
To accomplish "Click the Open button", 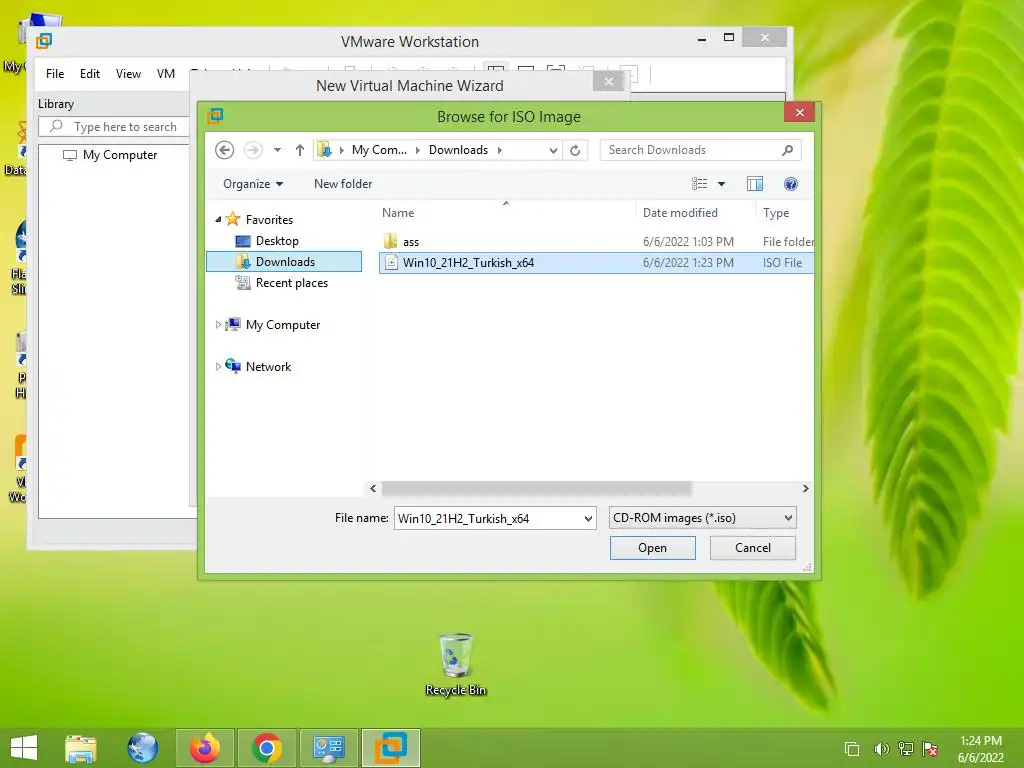I will [652, 548].
